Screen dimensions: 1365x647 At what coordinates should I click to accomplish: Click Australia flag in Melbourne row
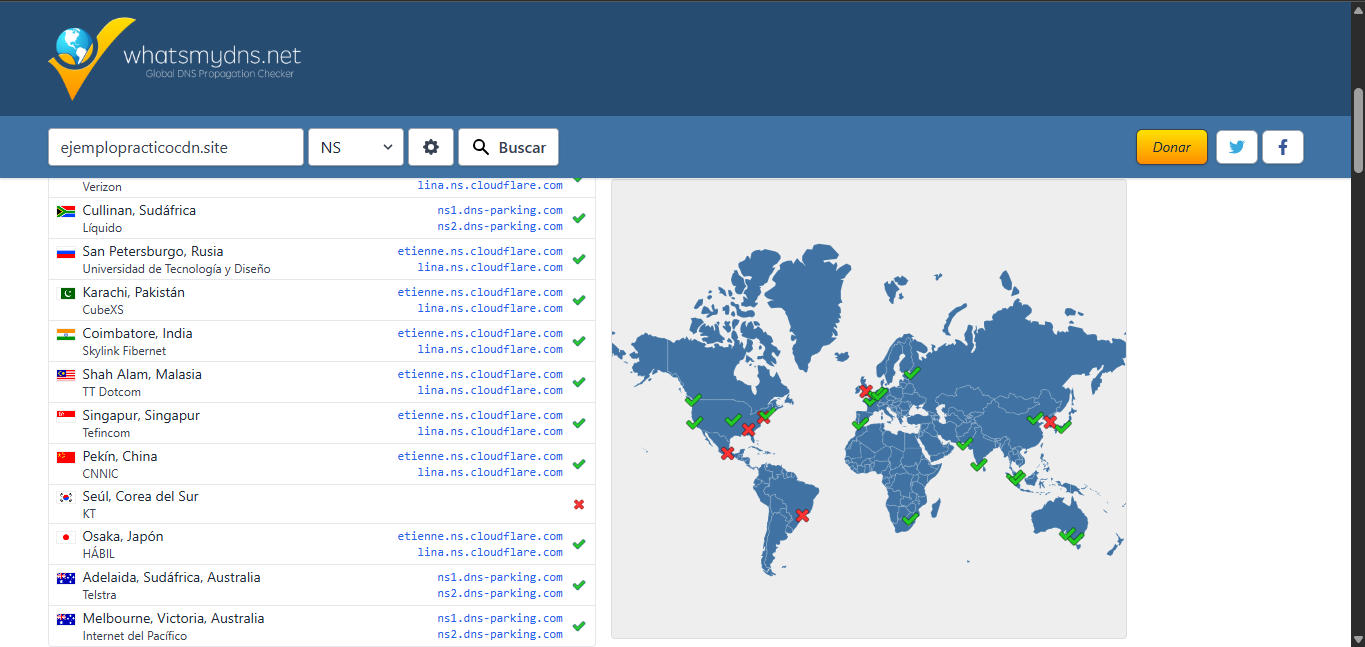pos(66,619)
